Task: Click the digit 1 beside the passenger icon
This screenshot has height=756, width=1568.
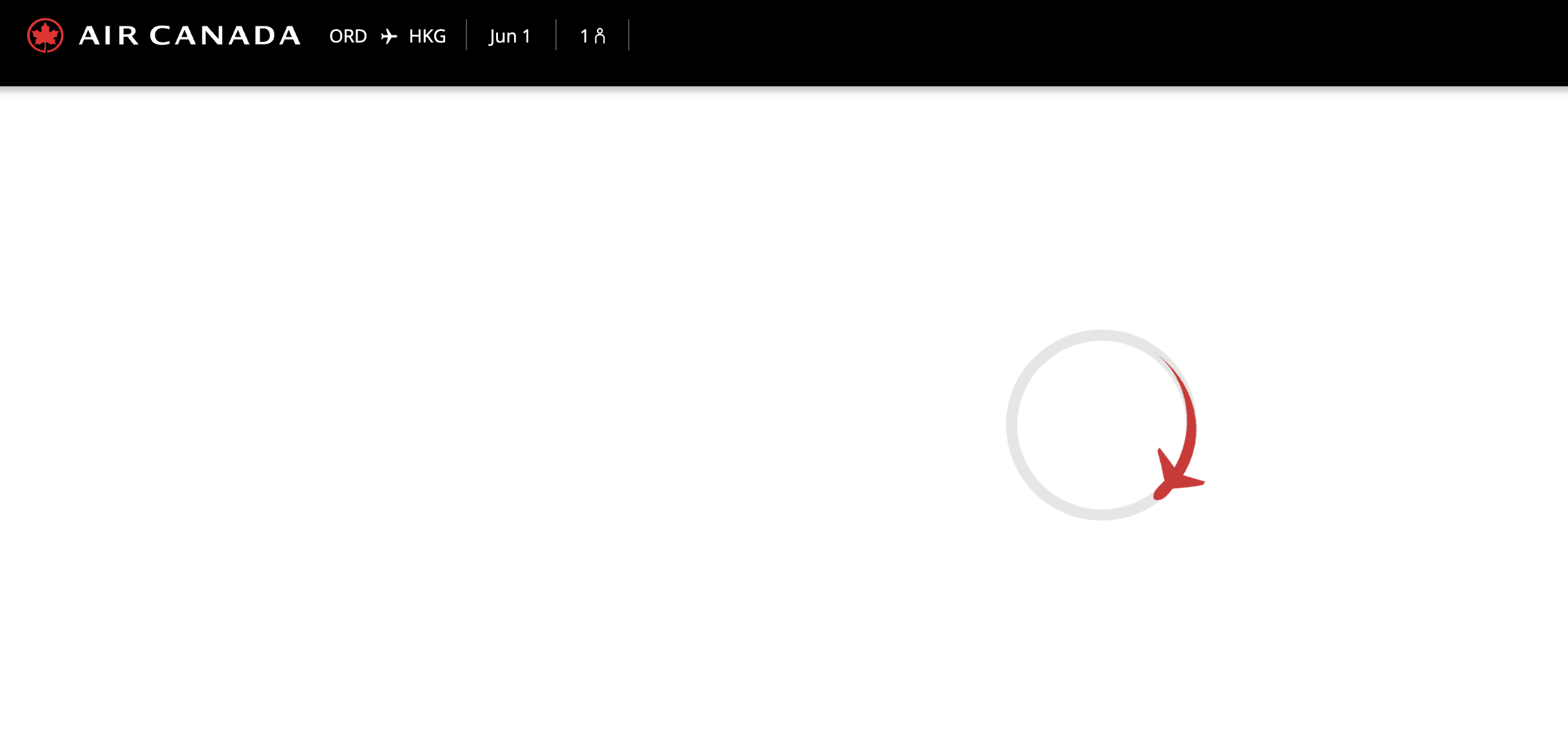Action: pos(584,36)
